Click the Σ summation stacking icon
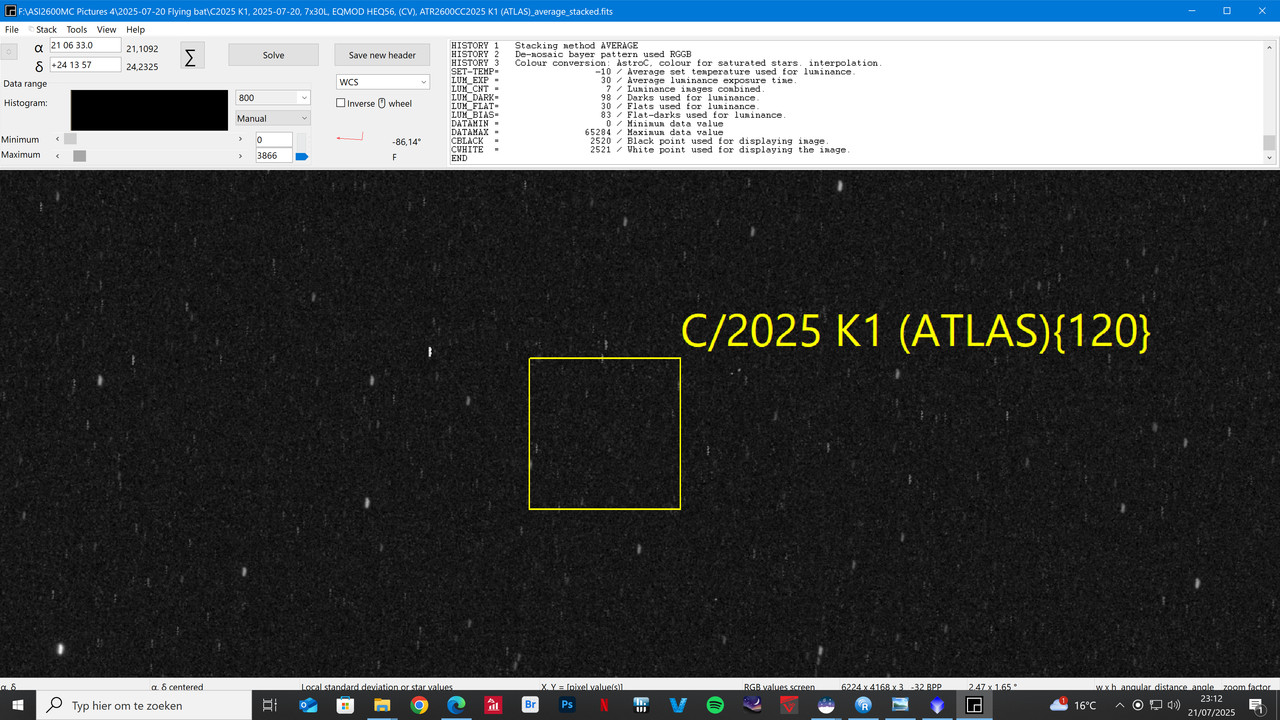Viewport: 1280px width, 720px height. [x=190, y=57]
